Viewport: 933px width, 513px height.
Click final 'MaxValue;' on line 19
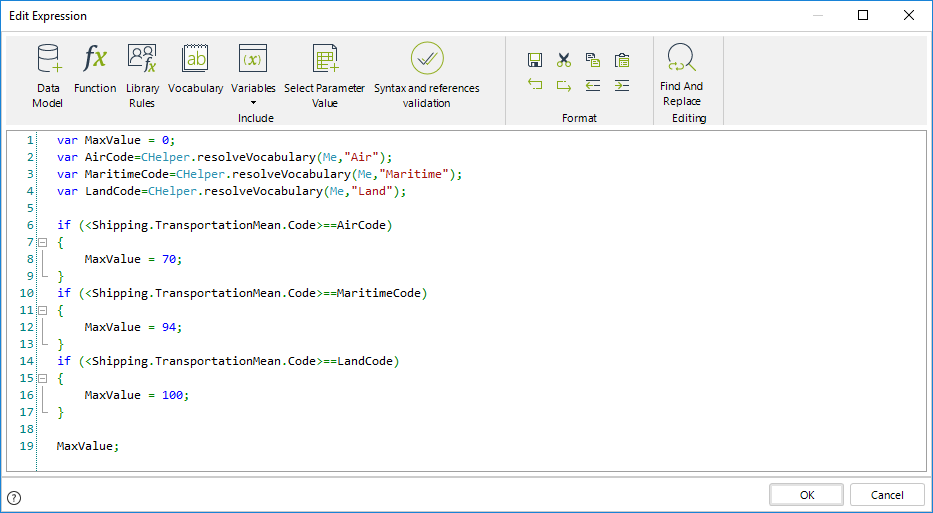point(88,446)
